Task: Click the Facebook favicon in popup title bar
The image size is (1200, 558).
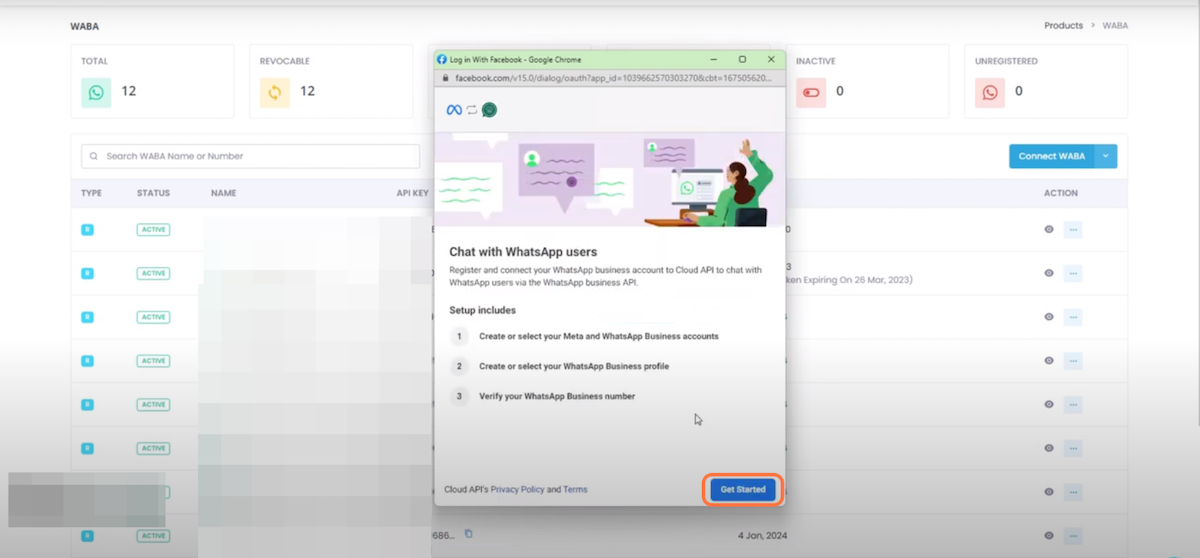Action: click(x=442, y=59)
